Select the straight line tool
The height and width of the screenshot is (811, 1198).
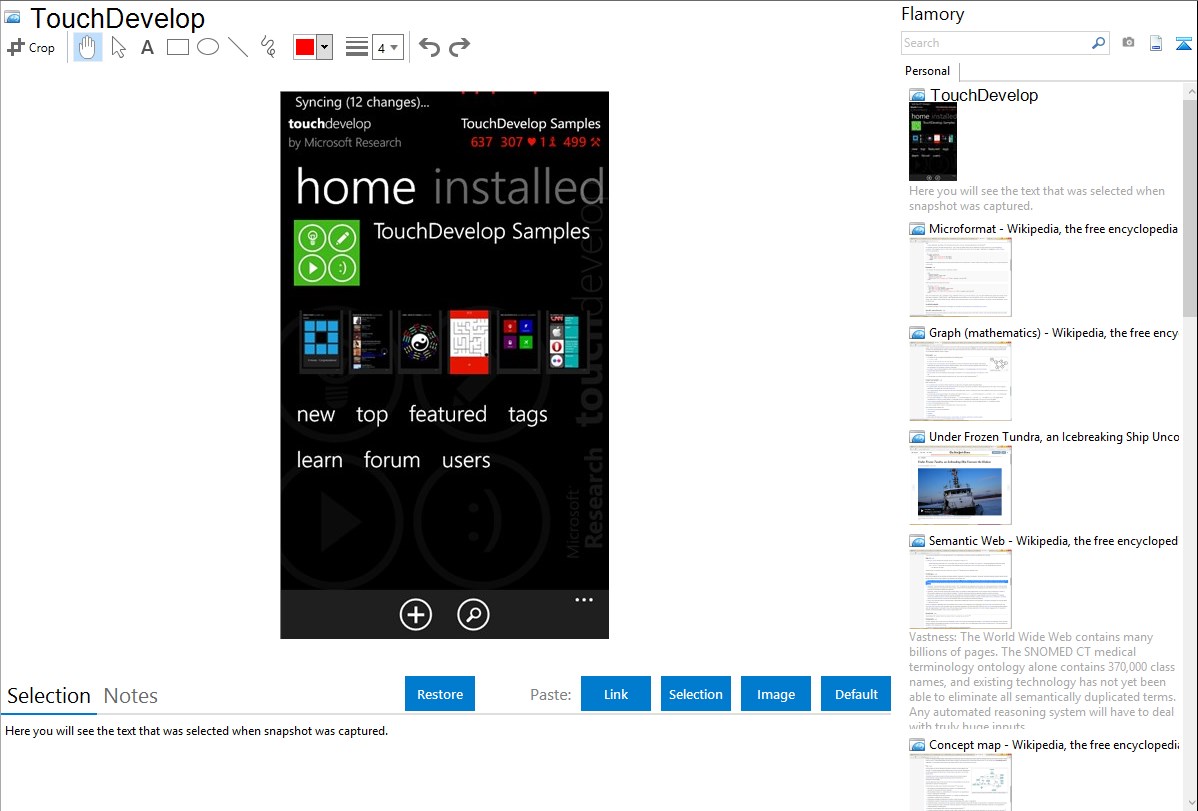[x=238, y=47]
